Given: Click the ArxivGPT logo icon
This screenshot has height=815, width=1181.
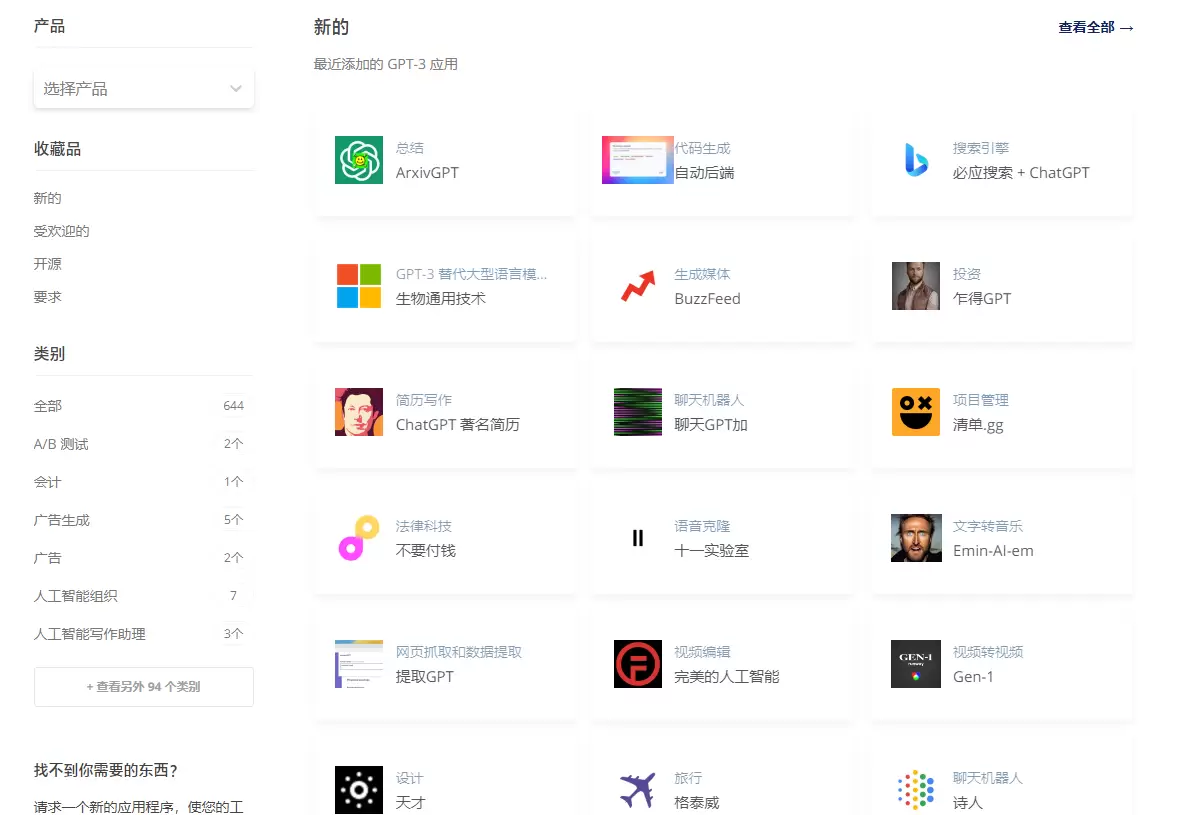Looking at the screenshot, I should (359, 160).
